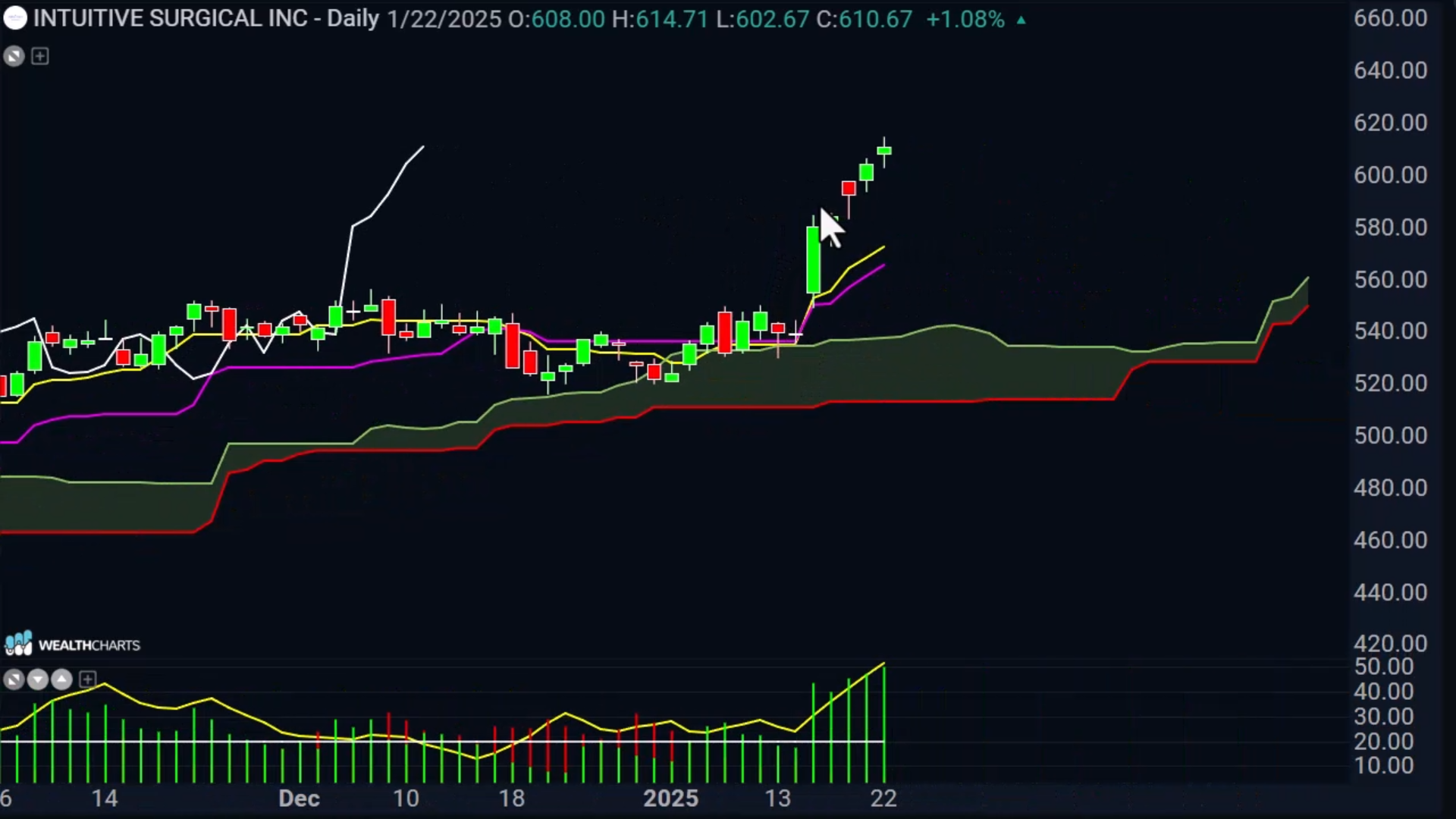Click the low value L:602.67
The width and height of the screenshot is (1456, 819).
(x=762, y=19)
